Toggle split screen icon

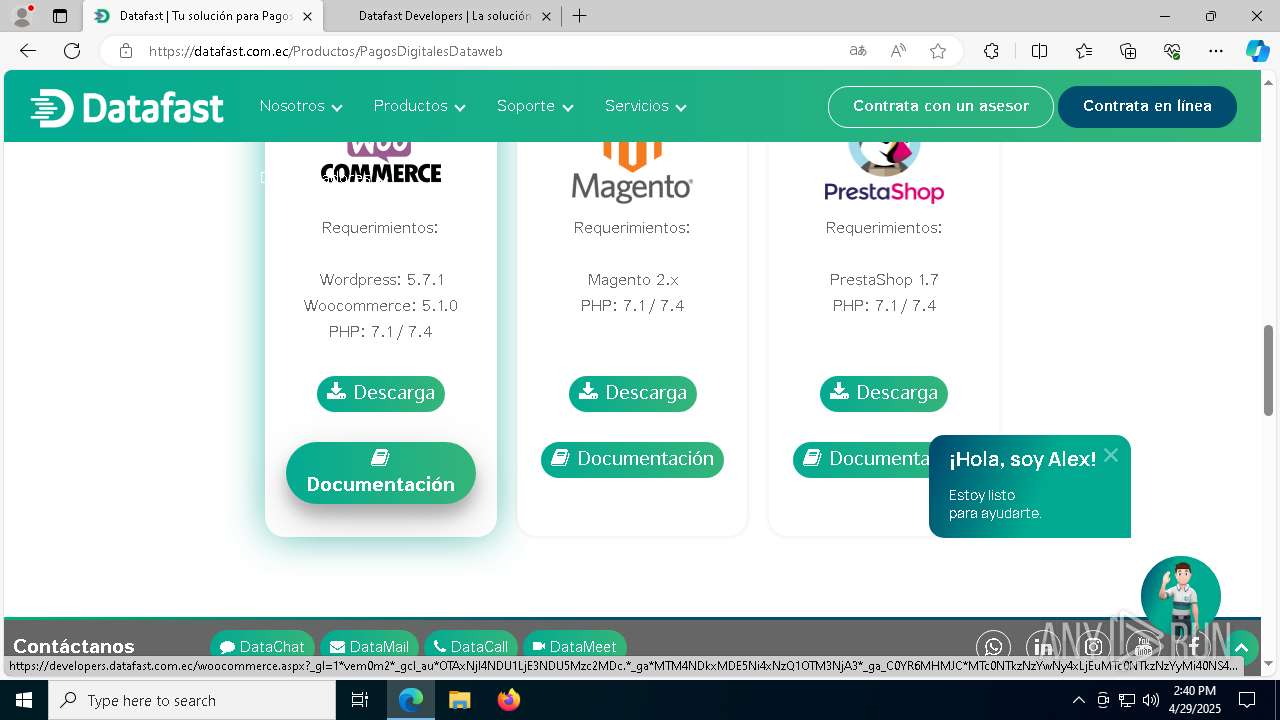1039,51
